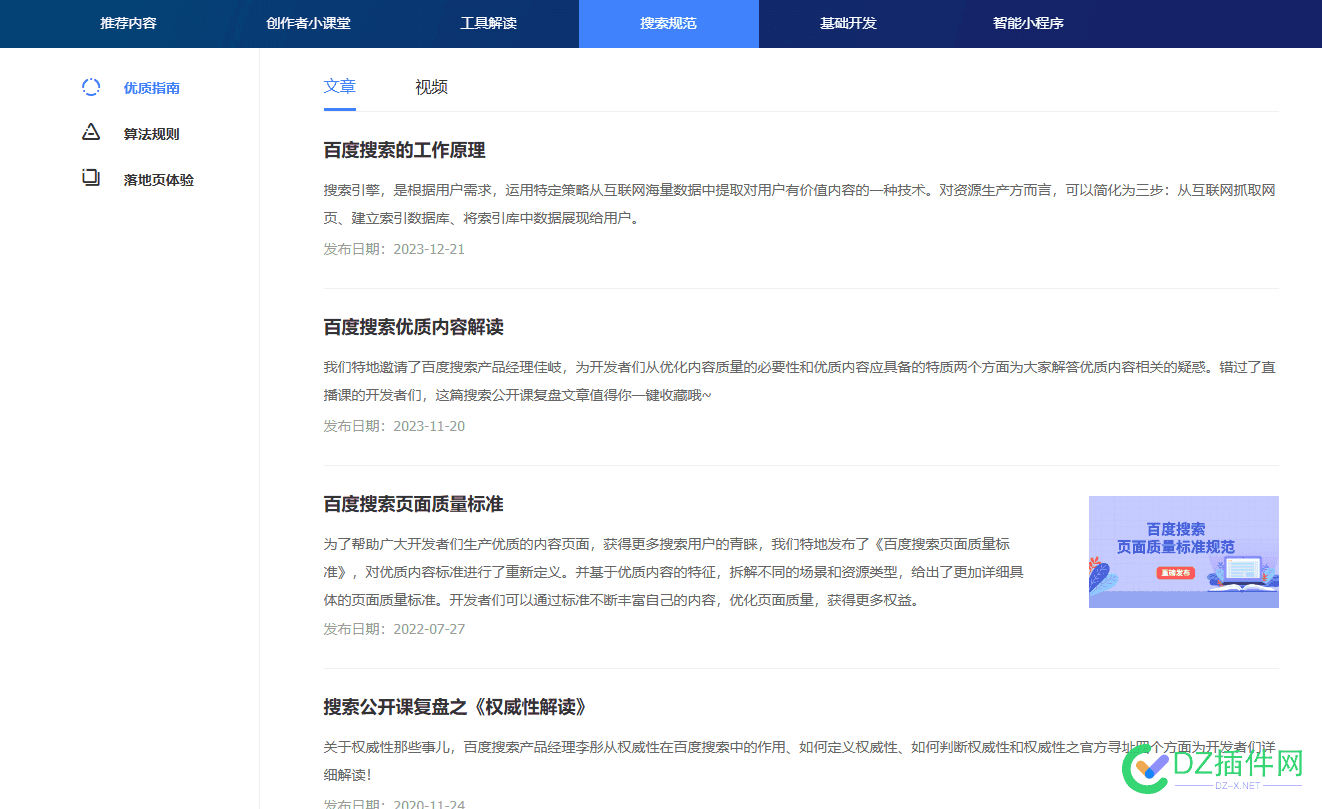The width and height of the screenshot is (1322, 809).
Task: Click the 算法规则 triangle icon
Action: 91,132
